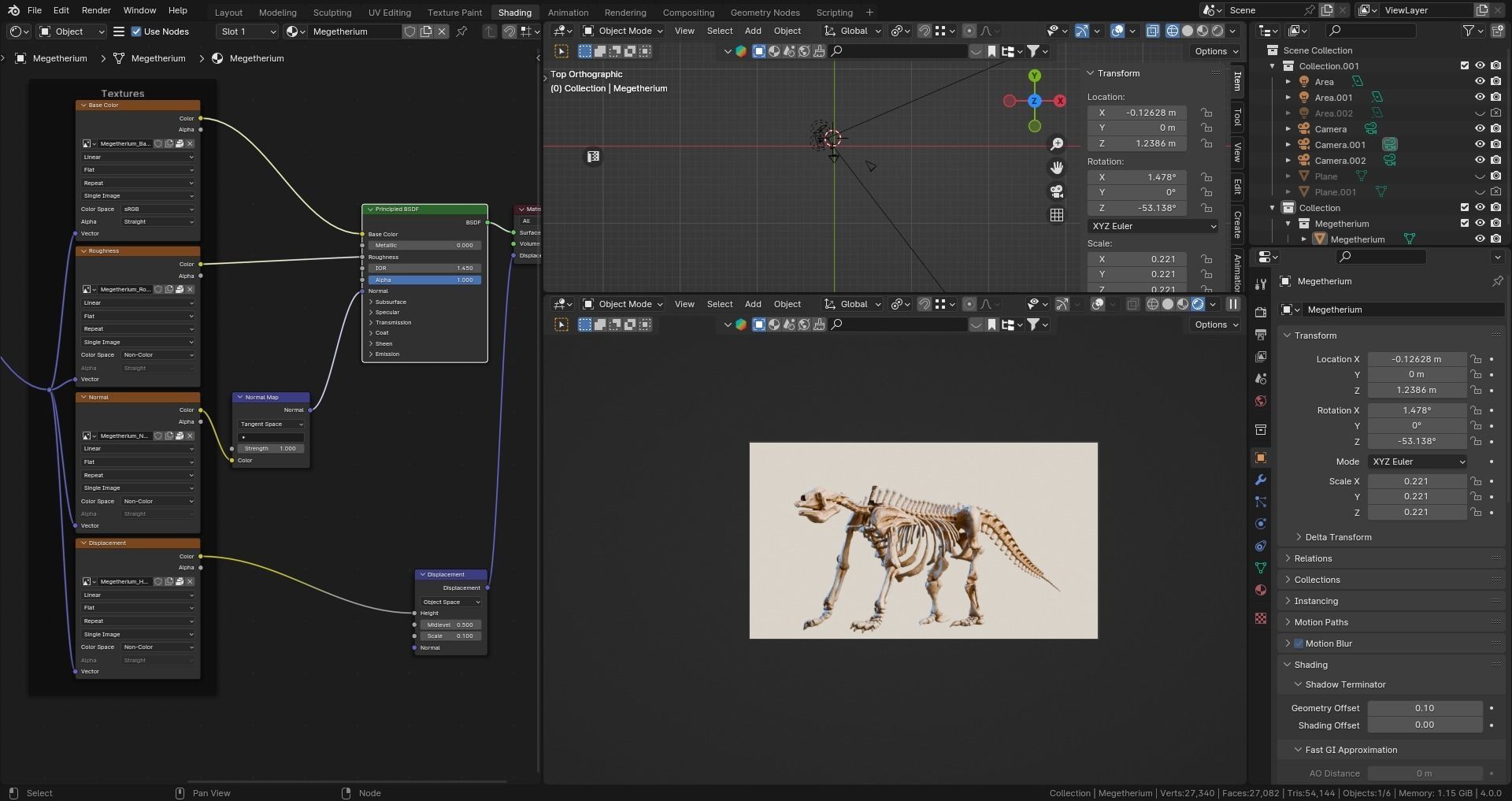
Task: Open the Material properties tab icon
Action: tap(1260, 590)
